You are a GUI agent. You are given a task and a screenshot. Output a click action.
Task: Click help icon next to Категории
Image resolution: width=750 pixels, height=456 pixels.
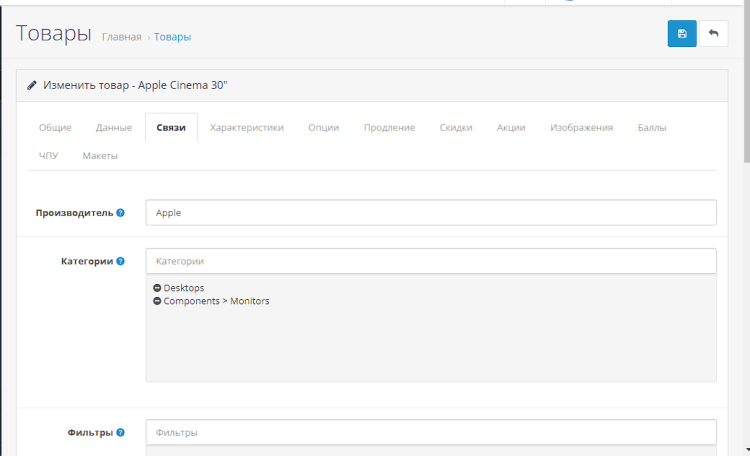121,261
